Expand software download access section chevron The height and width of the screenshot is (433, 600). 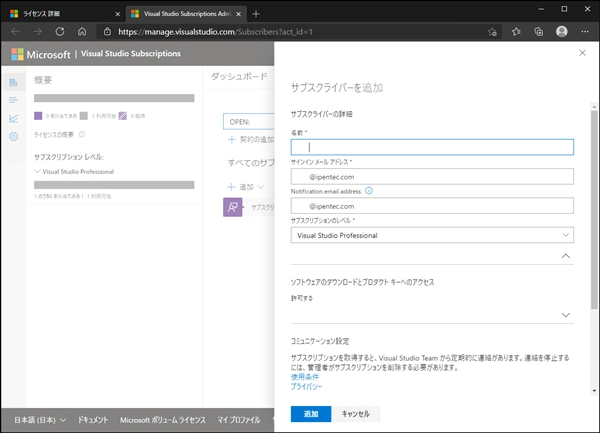566,315
